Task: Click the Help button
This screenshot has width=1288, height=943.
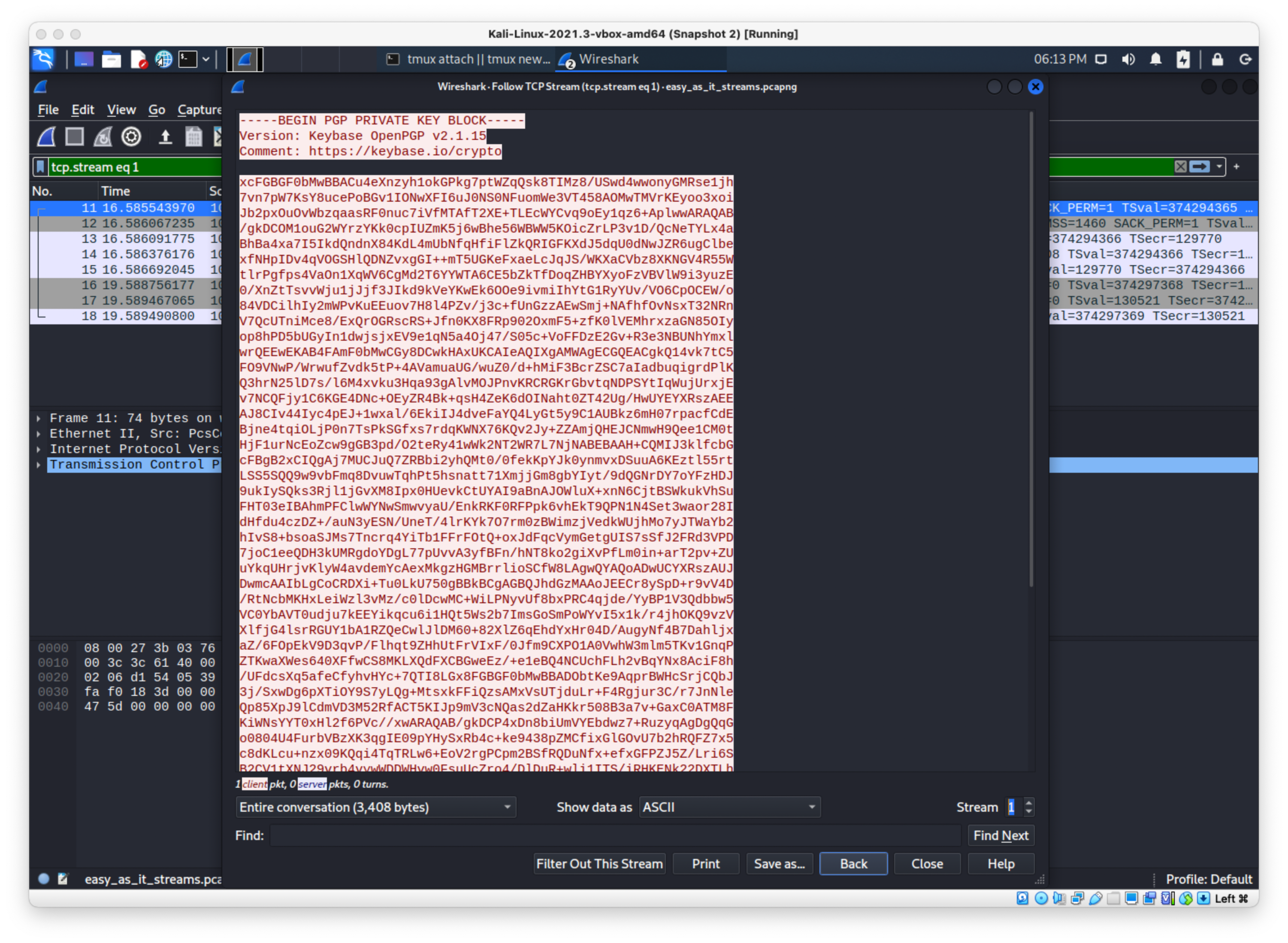Action: [x=1001, y=864]
